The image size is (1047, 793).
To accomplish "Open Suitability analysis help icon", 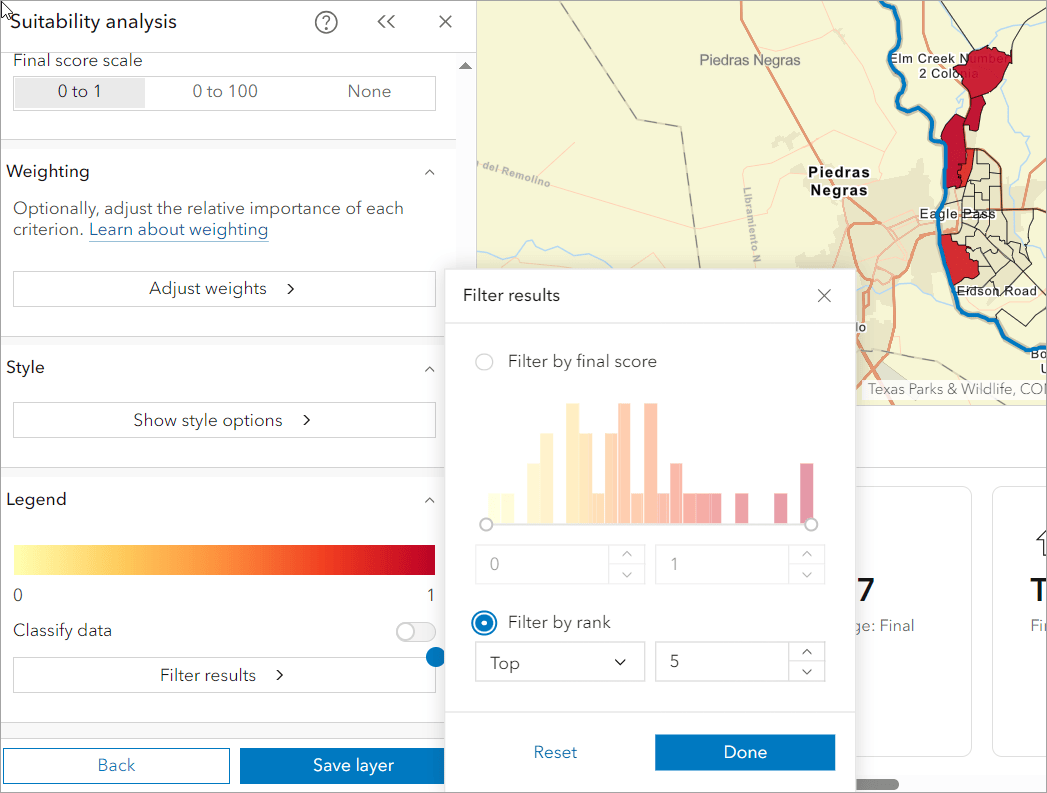I will coord(326,22).
